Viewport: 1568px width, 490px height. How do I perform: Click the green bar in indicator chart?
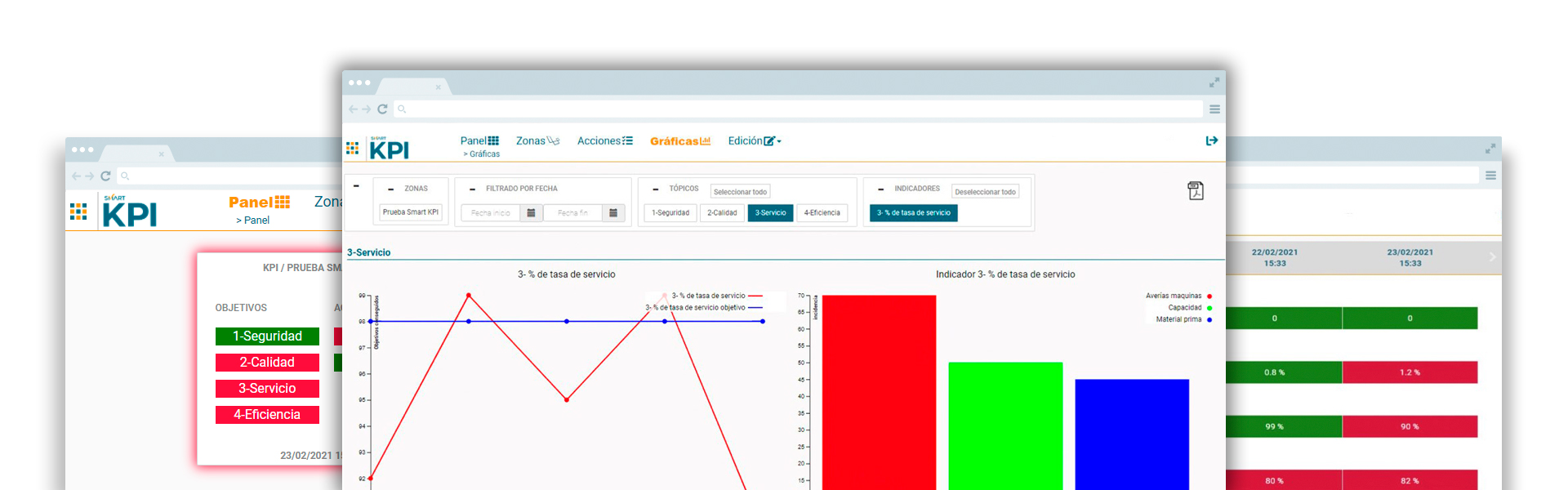tap(1005, 426)
